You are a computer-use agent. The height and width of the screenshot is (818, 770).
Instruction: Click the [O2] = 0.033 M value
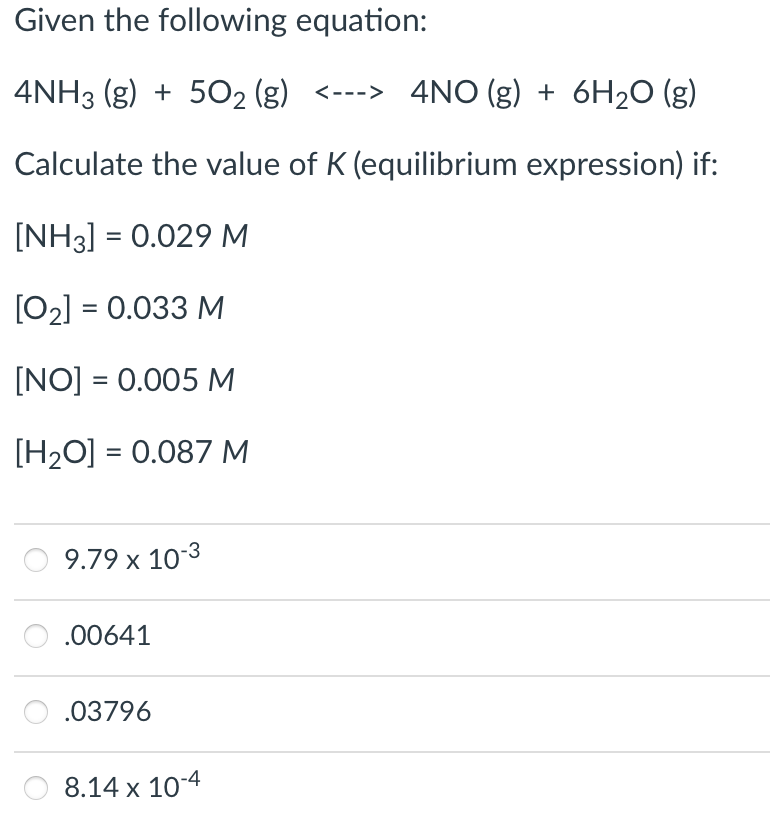tap(120, 308)
